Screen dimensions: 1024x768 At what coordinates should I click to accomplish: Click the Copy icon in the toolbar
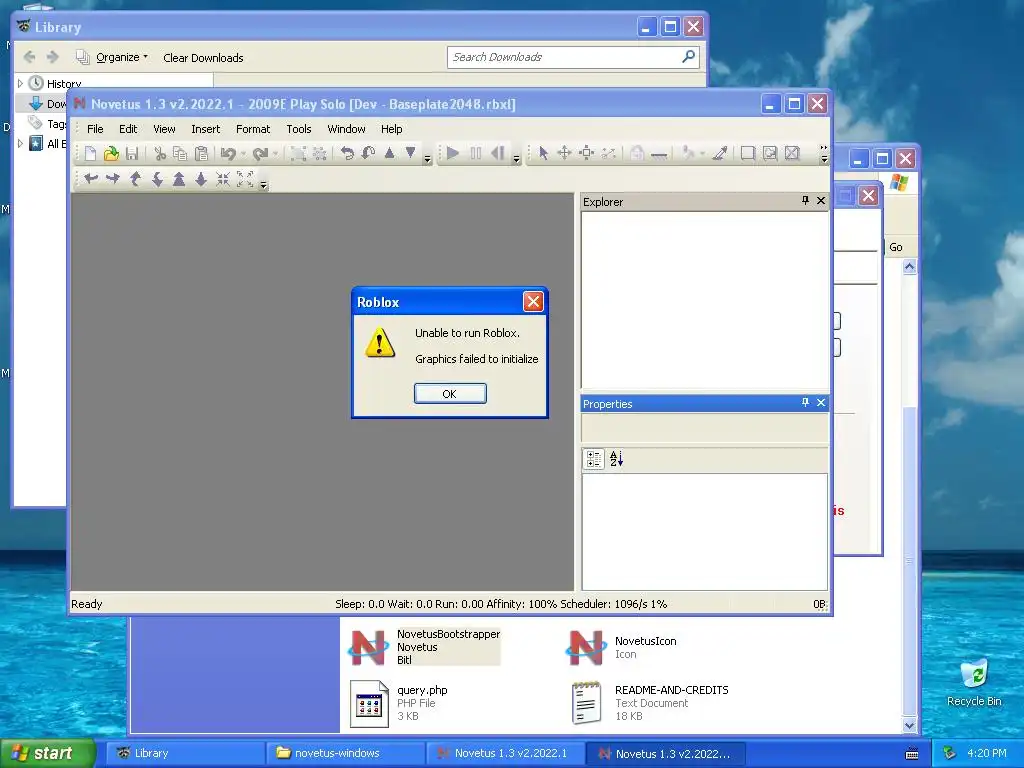pyautogui.click(x=180, y=153)
